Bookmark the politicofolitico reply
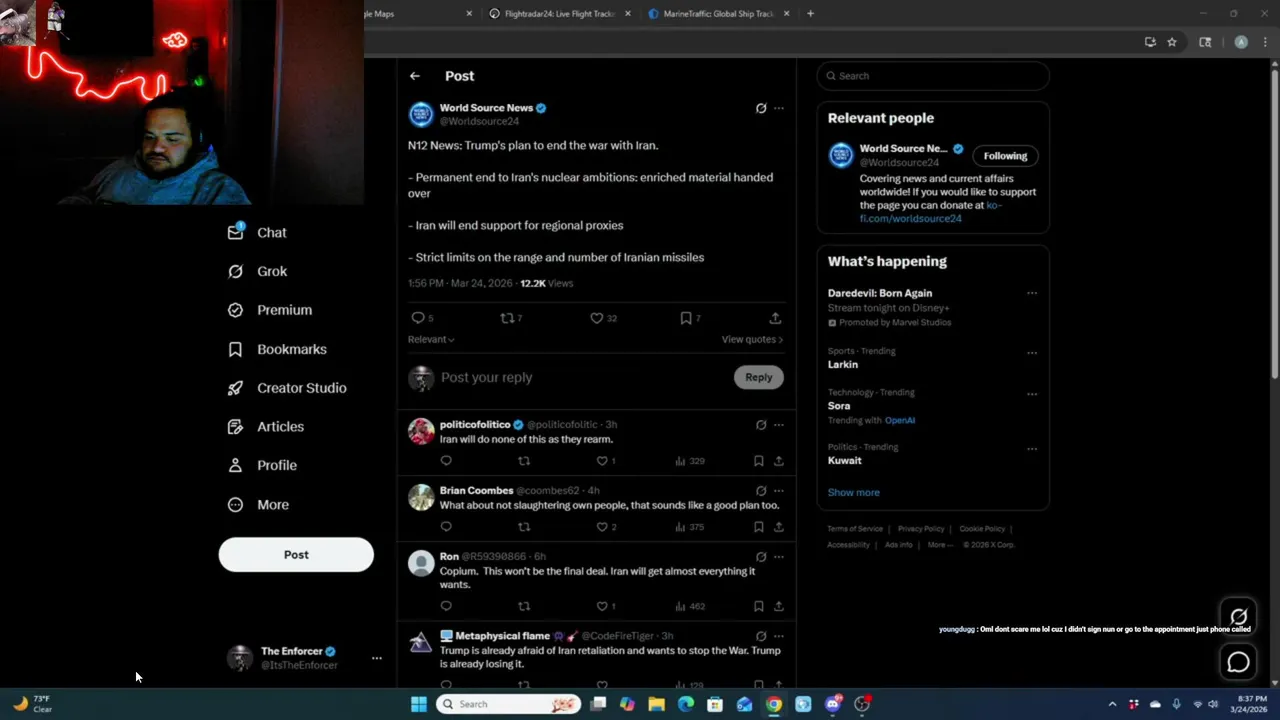The image size is (1280, 720). [759, 461]
